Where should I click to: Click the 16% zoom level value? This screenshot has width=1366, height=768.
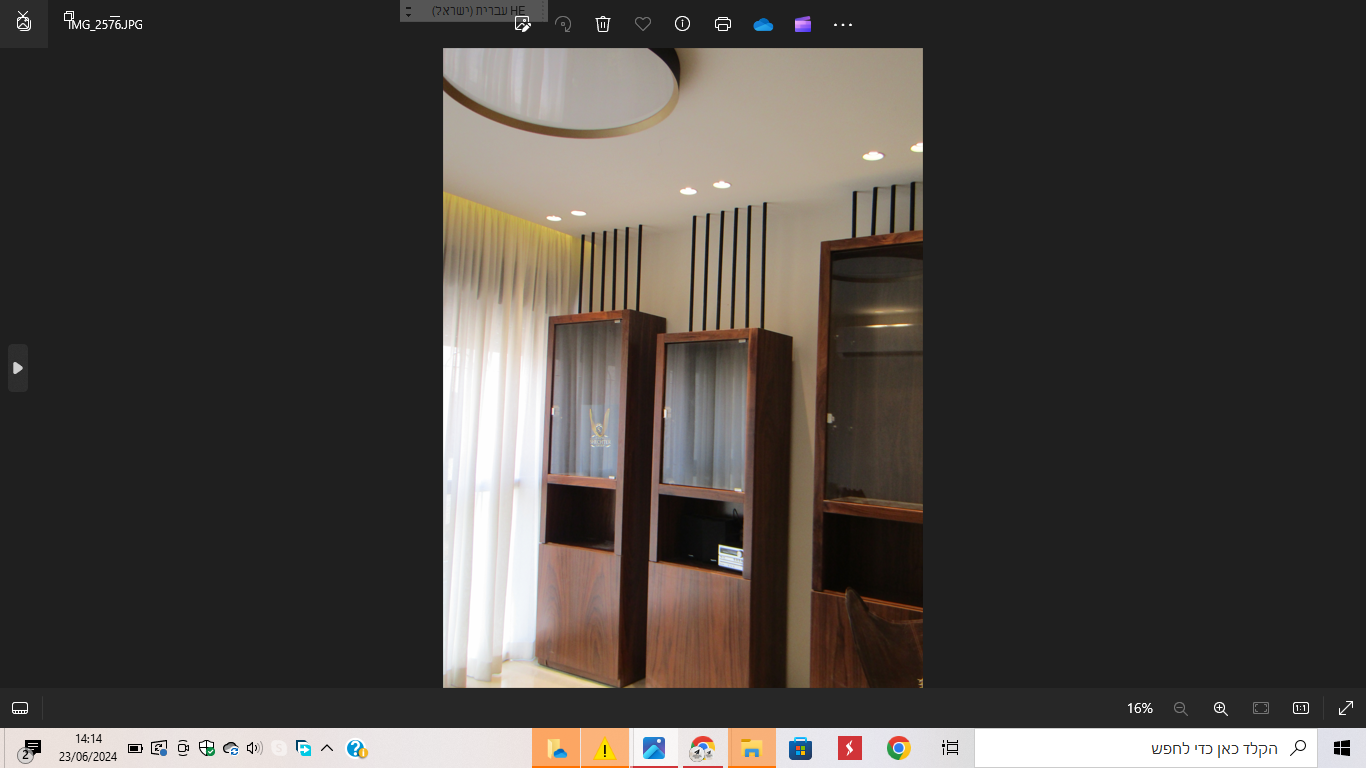[x=1140, y=708]
